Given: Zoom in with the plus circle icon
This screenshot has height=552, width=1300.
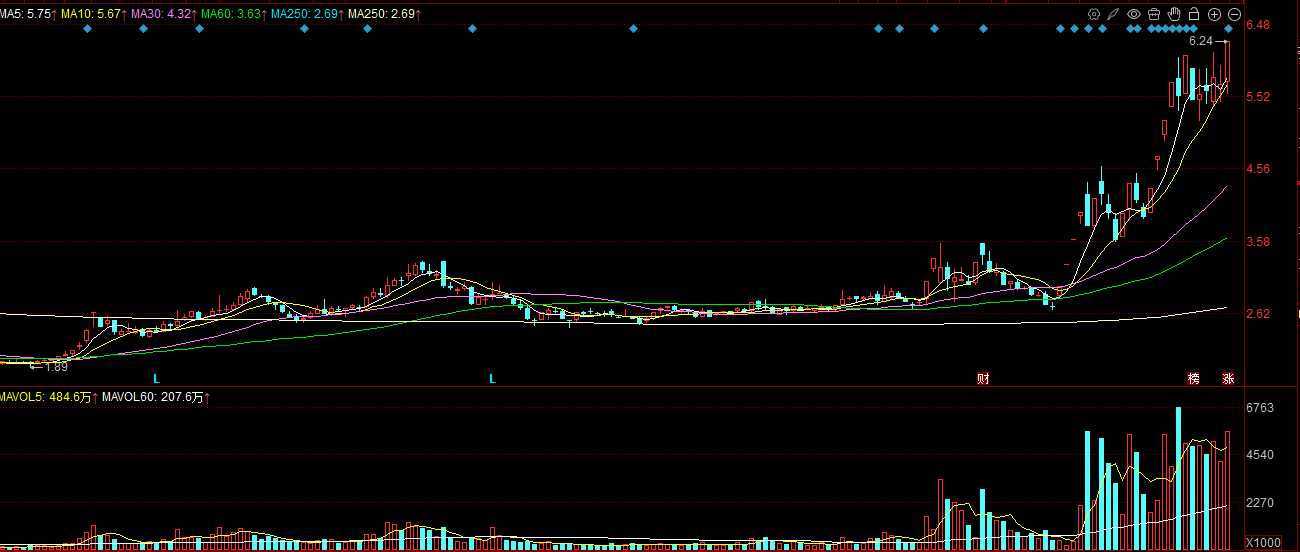Looking at the screenshot, I should (1214, 14).
